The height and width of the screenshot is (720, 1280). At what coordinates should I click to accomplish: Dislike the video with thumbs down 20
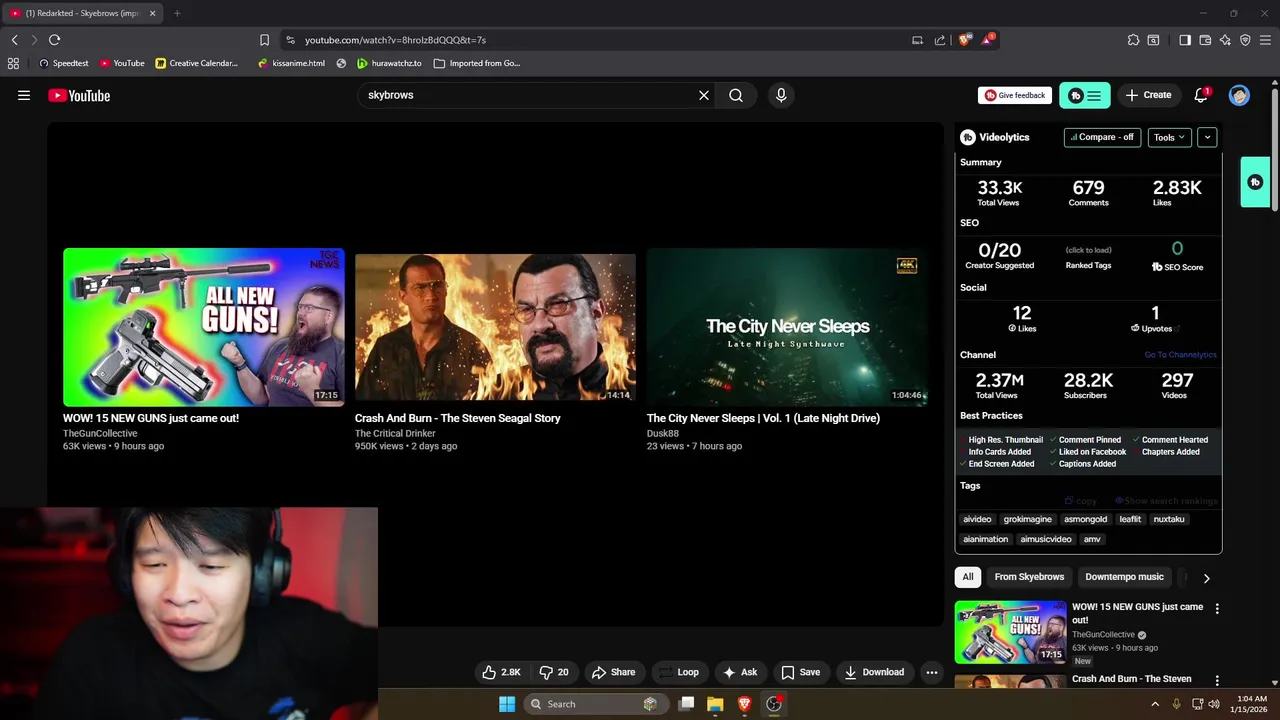pos(554,672)
